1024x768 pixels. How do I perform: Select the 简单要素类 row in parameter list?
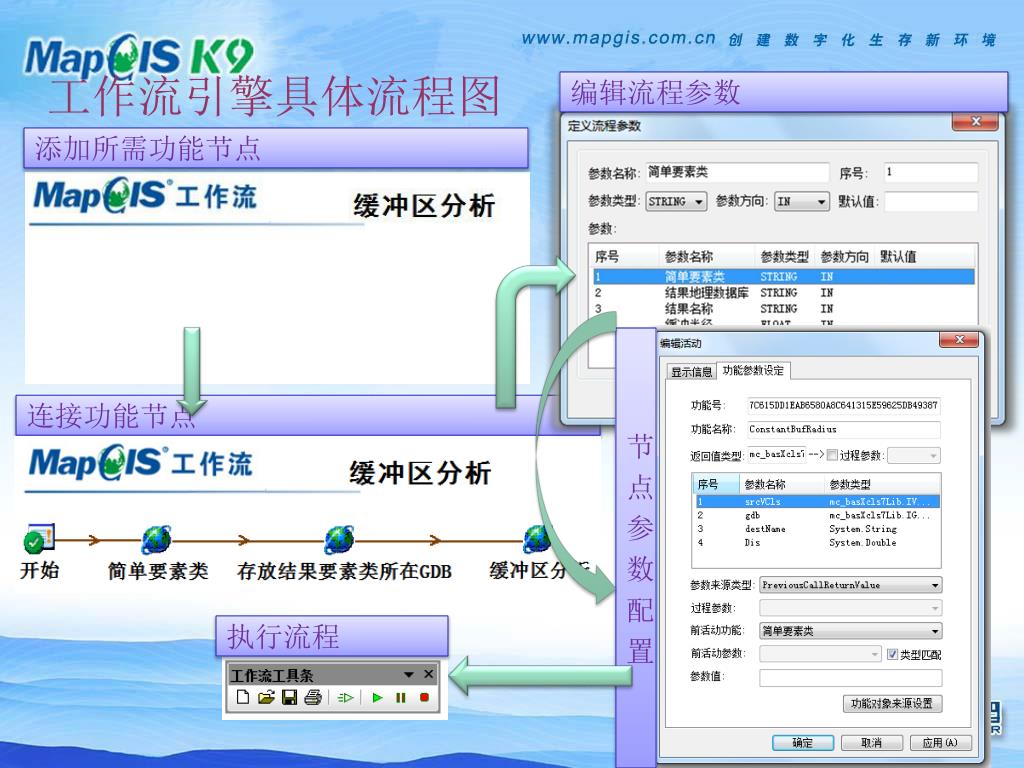point(784,276)
